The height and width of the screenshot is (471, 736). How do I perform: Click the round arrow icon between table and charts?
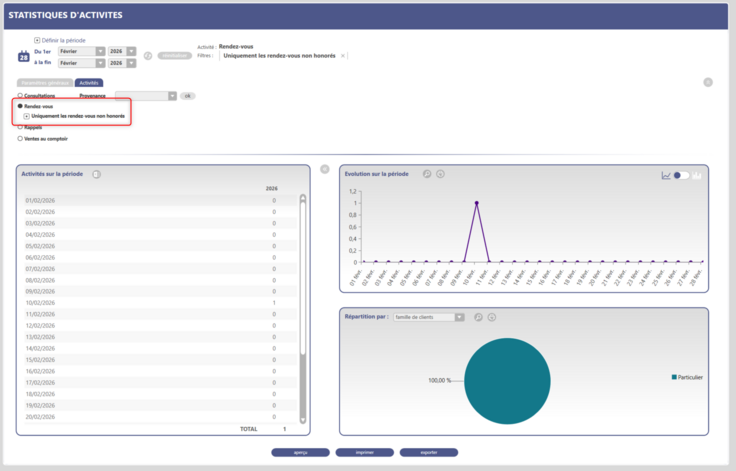324,169
